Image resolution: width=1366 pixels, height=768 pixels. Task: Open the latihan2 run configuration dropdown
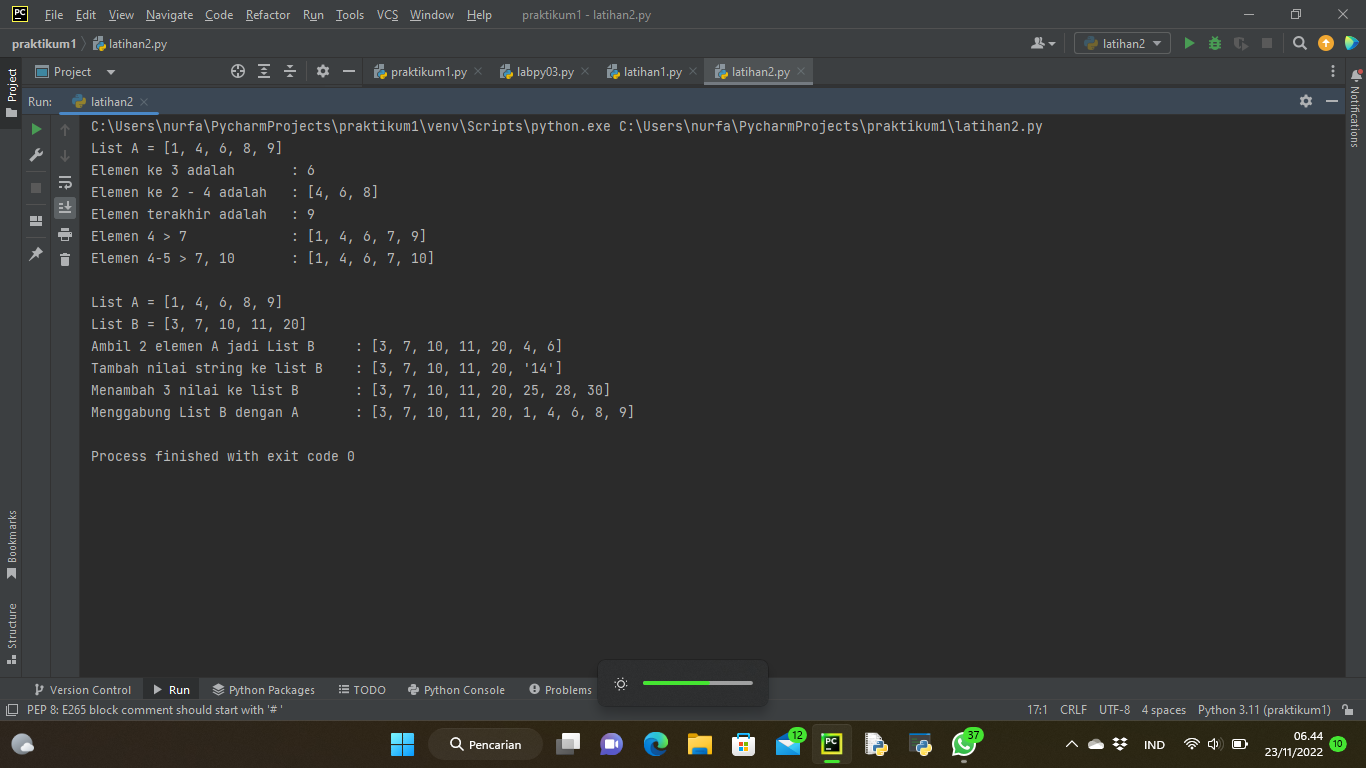pos(1122,43)
